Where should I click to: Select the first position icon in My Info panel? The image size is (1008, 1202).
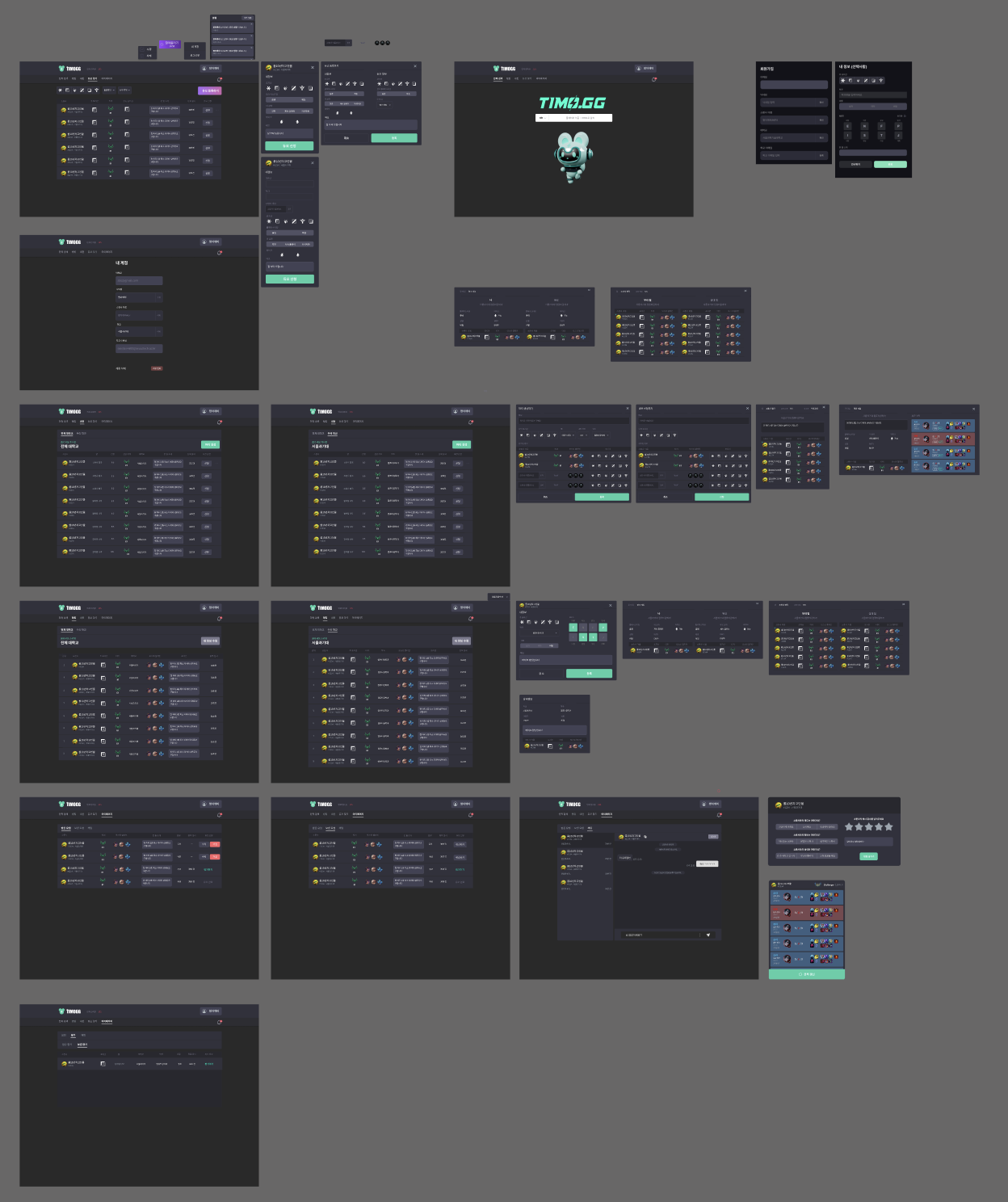pos(842,81)
